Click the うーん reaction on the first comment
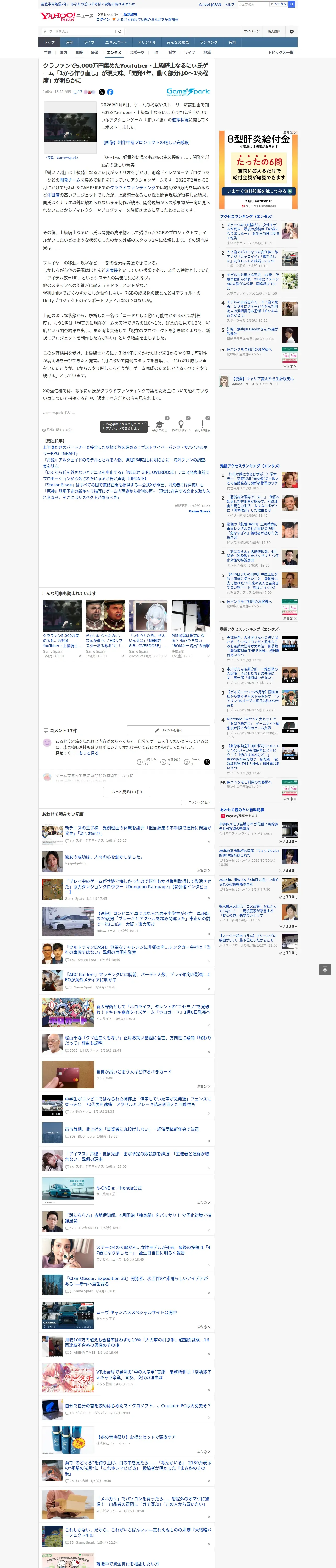Screen dimensions: 336x1568 coord(193,762)
